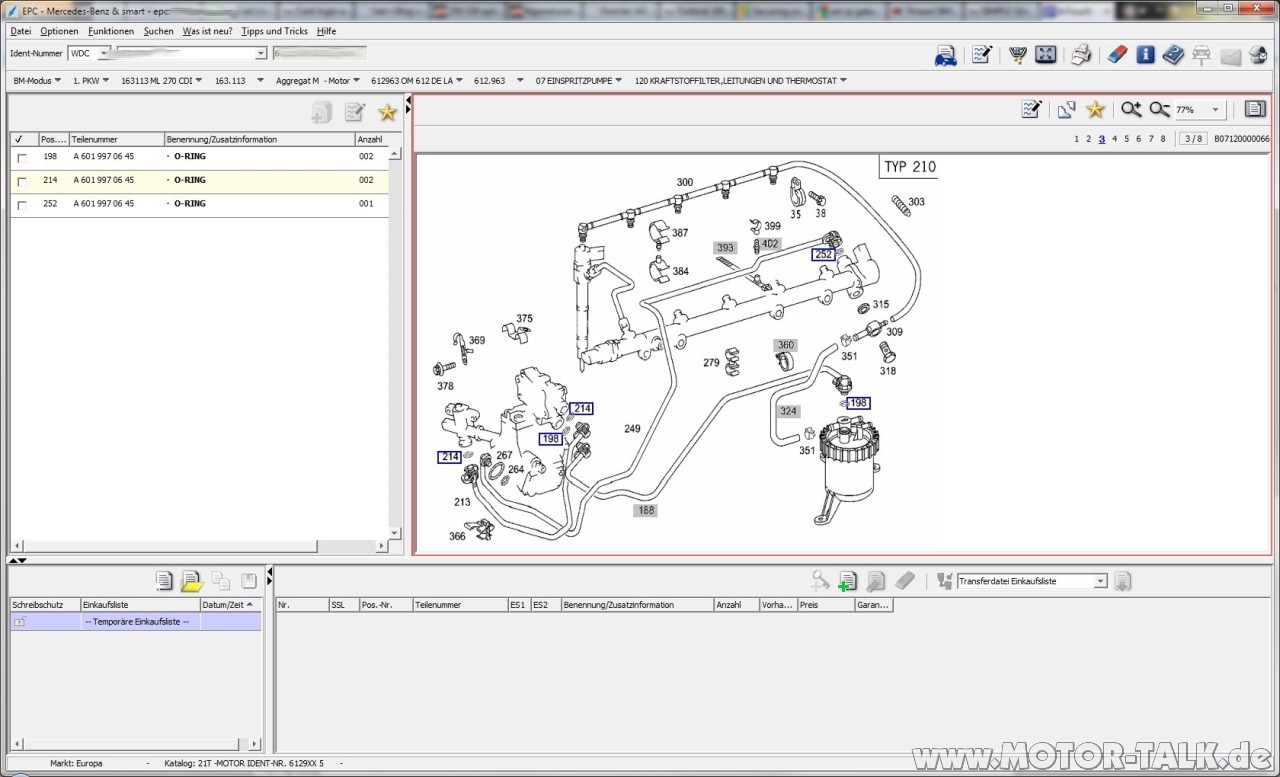The image size is (1280, 777).
Task: Open the Datei menu
Action: point(21,31)
